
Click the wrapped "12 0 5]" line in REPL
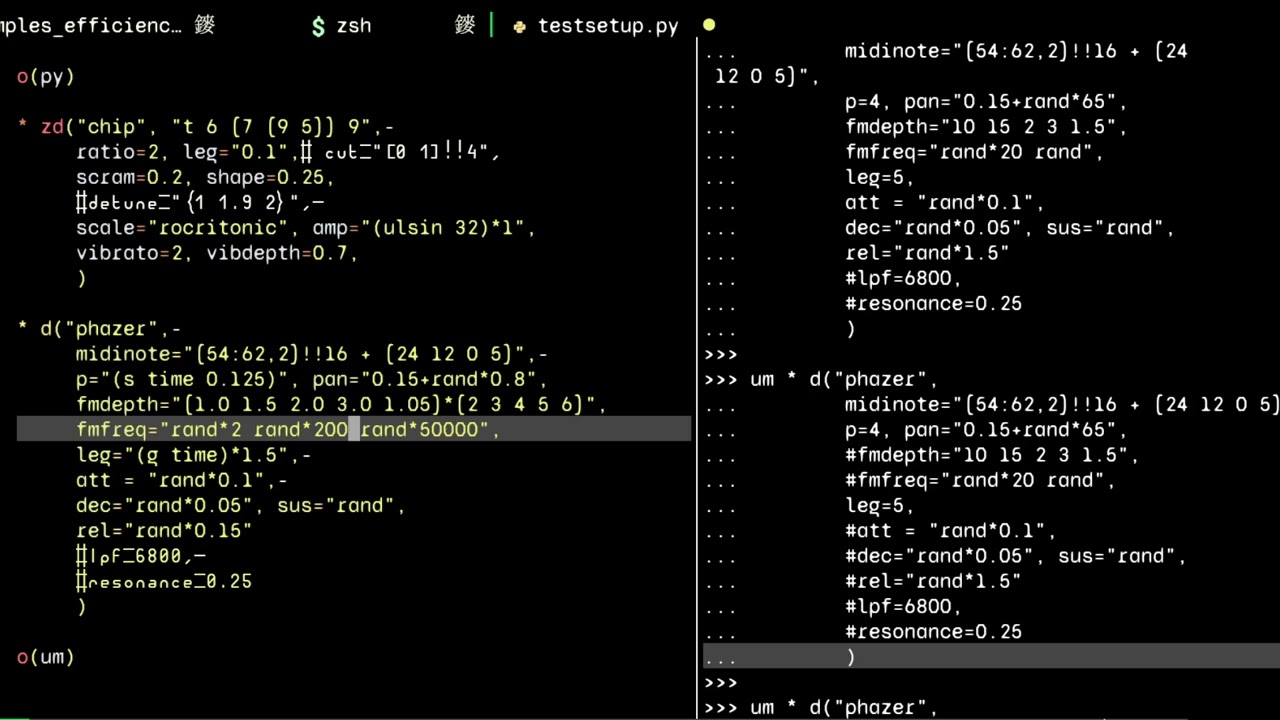tap(768, 76)
